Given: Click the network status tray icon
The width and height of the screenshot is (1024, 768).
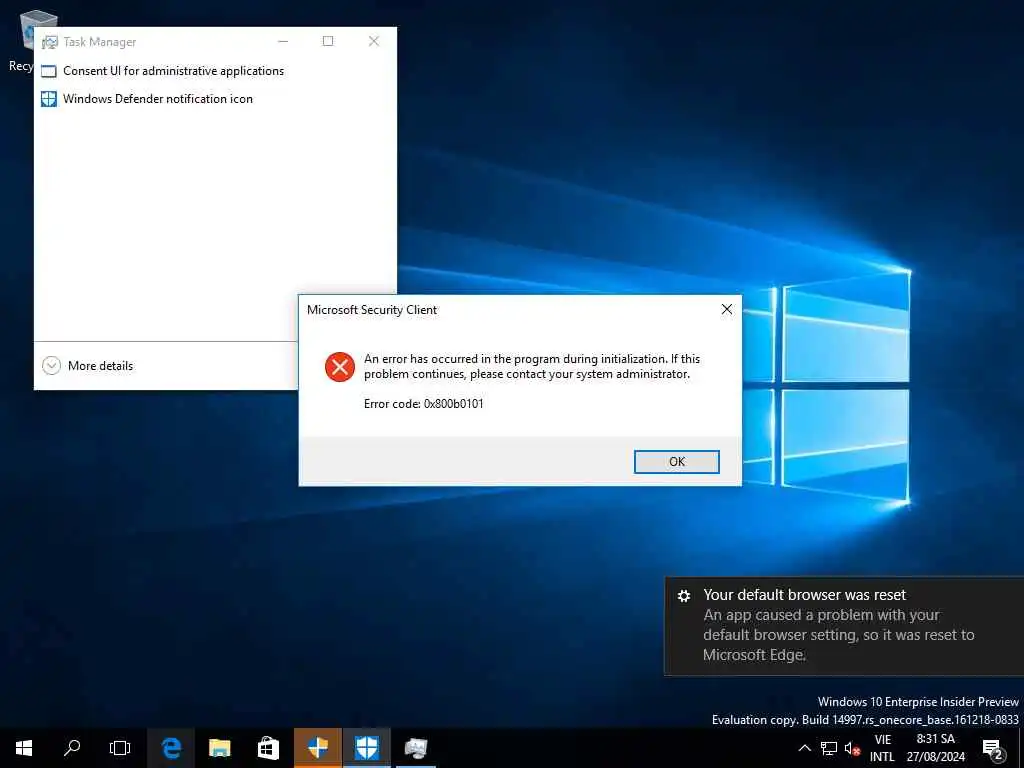Looking at the screenshot, I should point(829,748).
